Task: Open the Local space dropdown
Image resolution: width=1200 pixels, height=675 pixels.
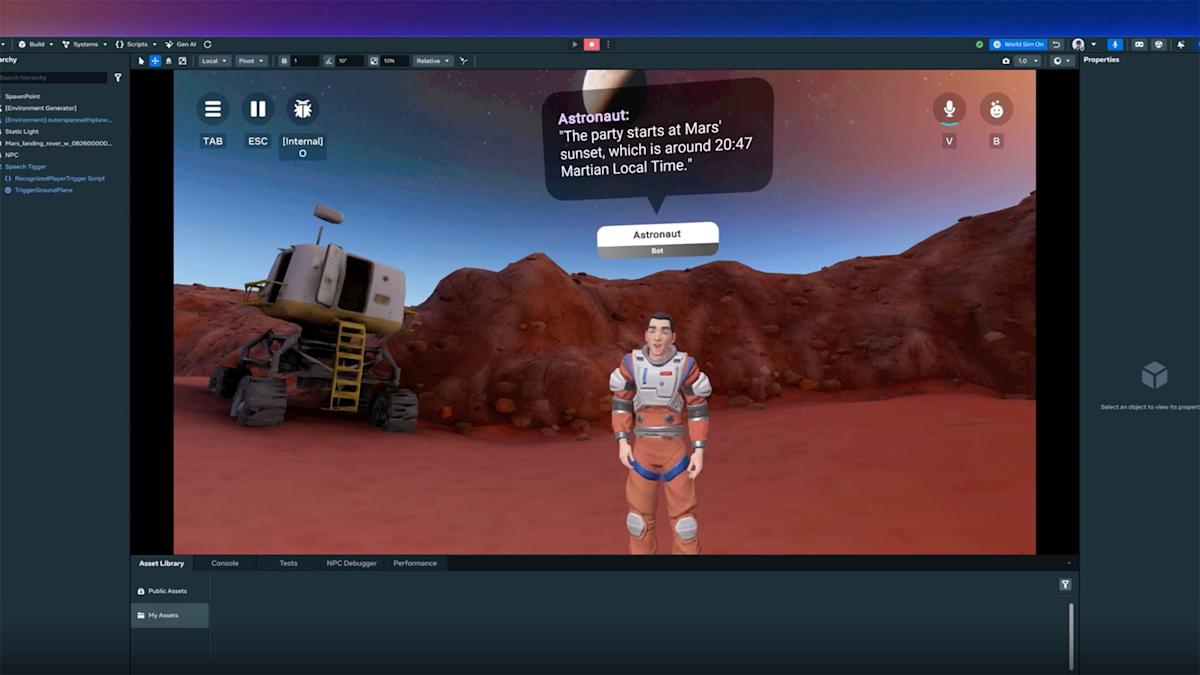Action: pyautogui.click(x=212, y=61)
